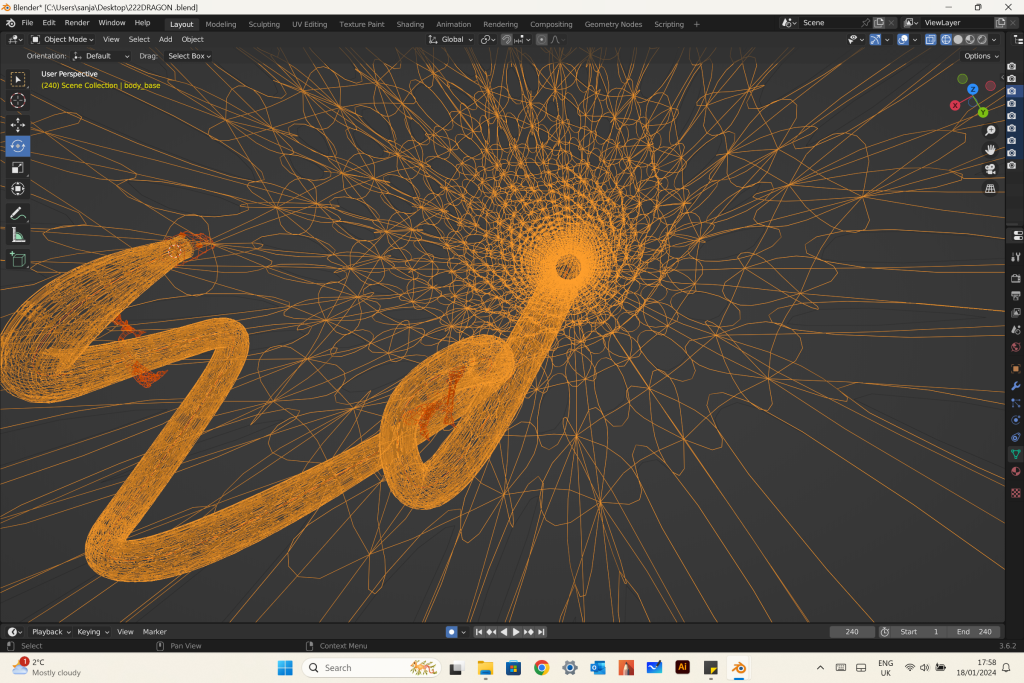Activate the Transform tool

pos(18,189)
